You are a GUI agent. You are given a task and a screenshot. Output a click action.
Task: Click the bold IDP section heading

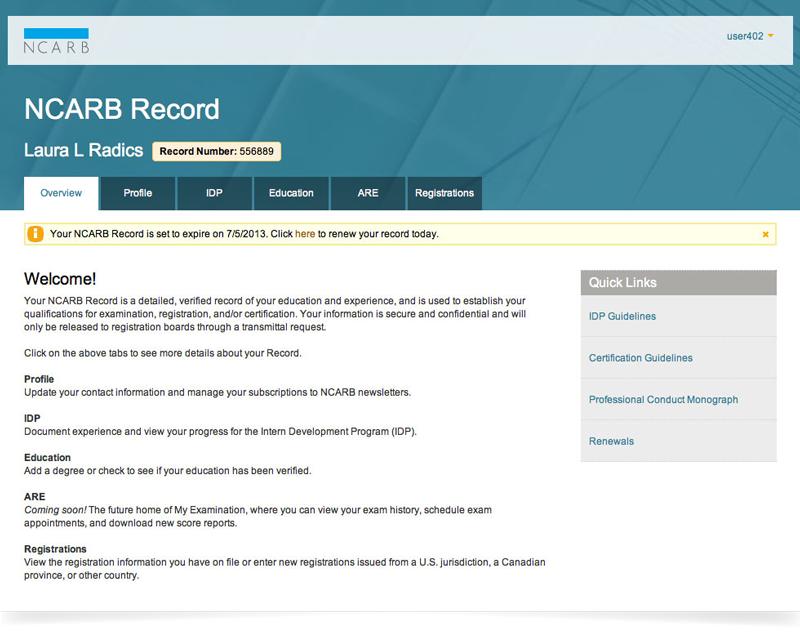32,418
